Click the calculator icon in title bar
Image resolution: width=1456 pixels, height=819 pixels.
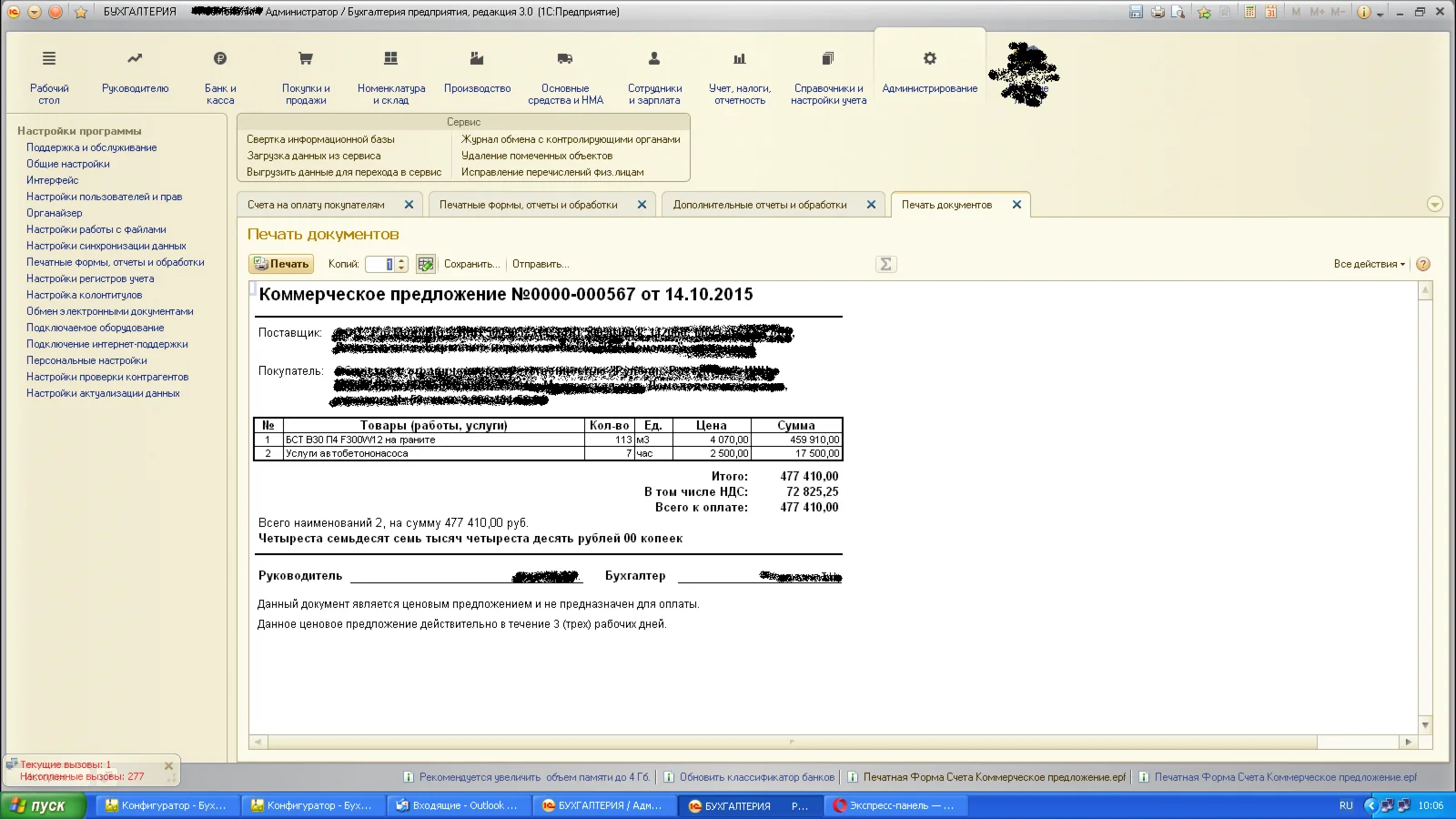(x=1250, y=12)
